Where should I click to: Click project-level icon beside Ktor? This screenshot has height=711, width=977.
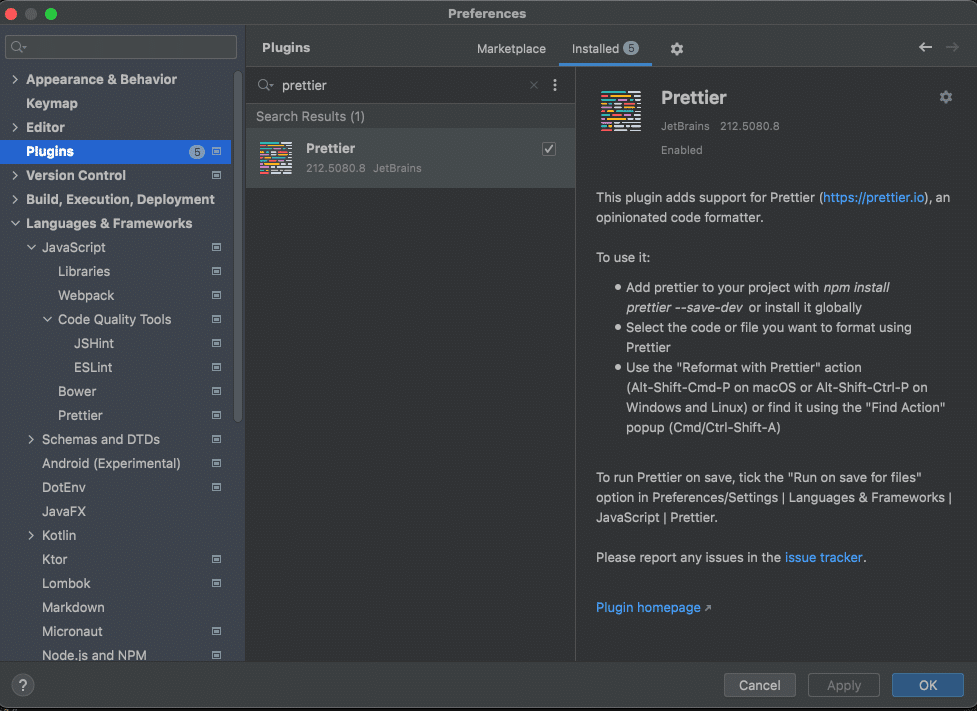pos(217,560)
